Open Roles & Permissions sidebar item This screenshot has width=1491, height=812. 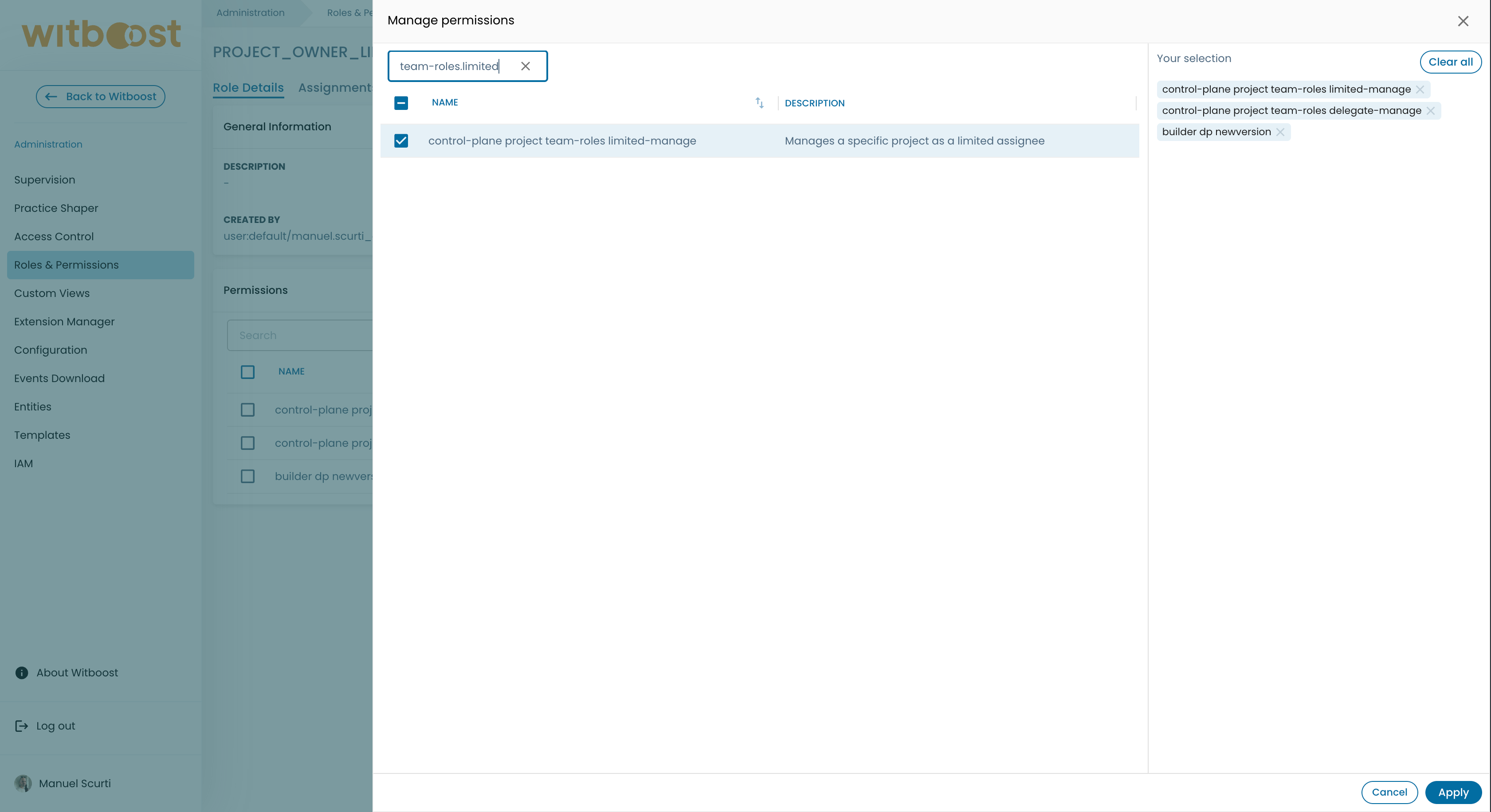(66, 265)
